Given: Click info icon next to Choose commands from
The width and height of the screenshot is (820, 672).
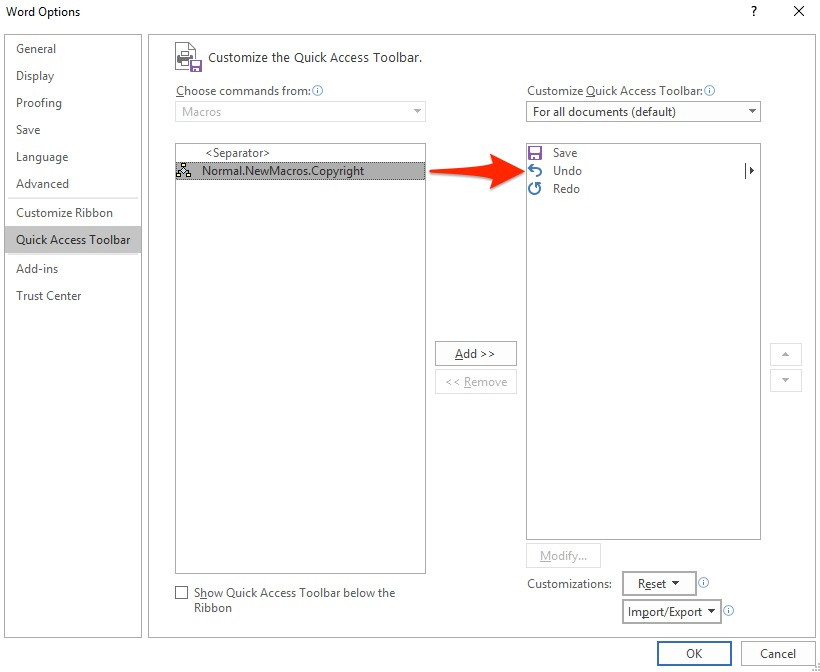Looking at the screenshot, I should 318,91.
